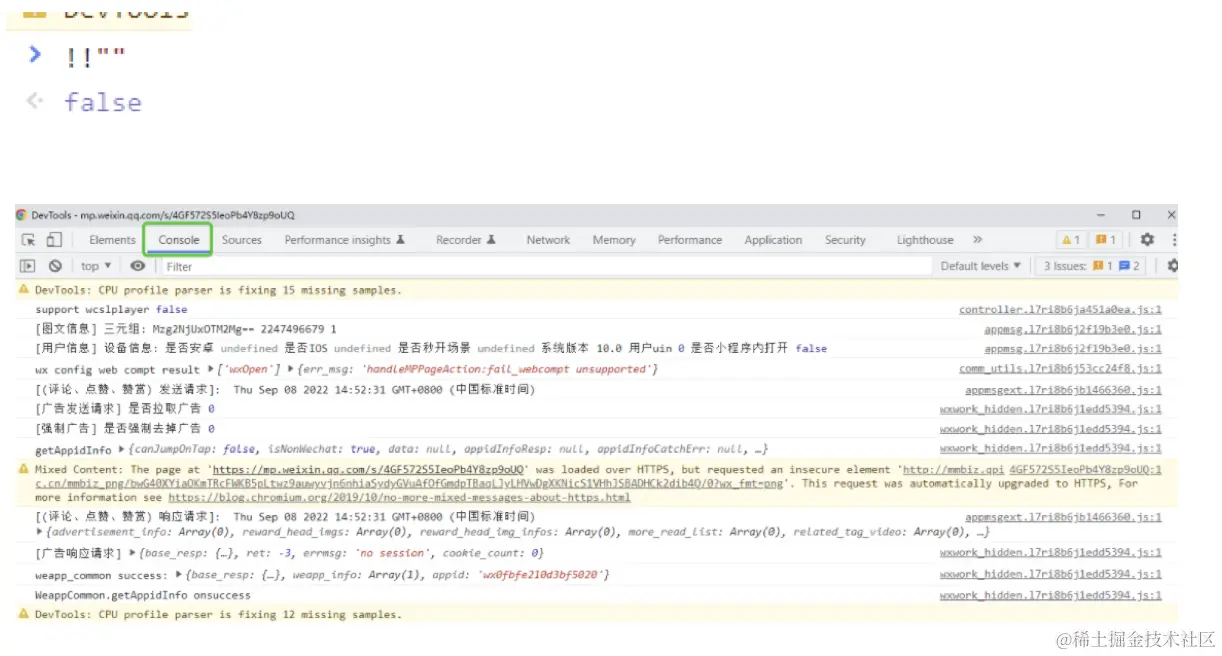Viewport: 1222px width, 656px height.
Task: Click the !!"" console input line
Action: [x=96, y=57]
